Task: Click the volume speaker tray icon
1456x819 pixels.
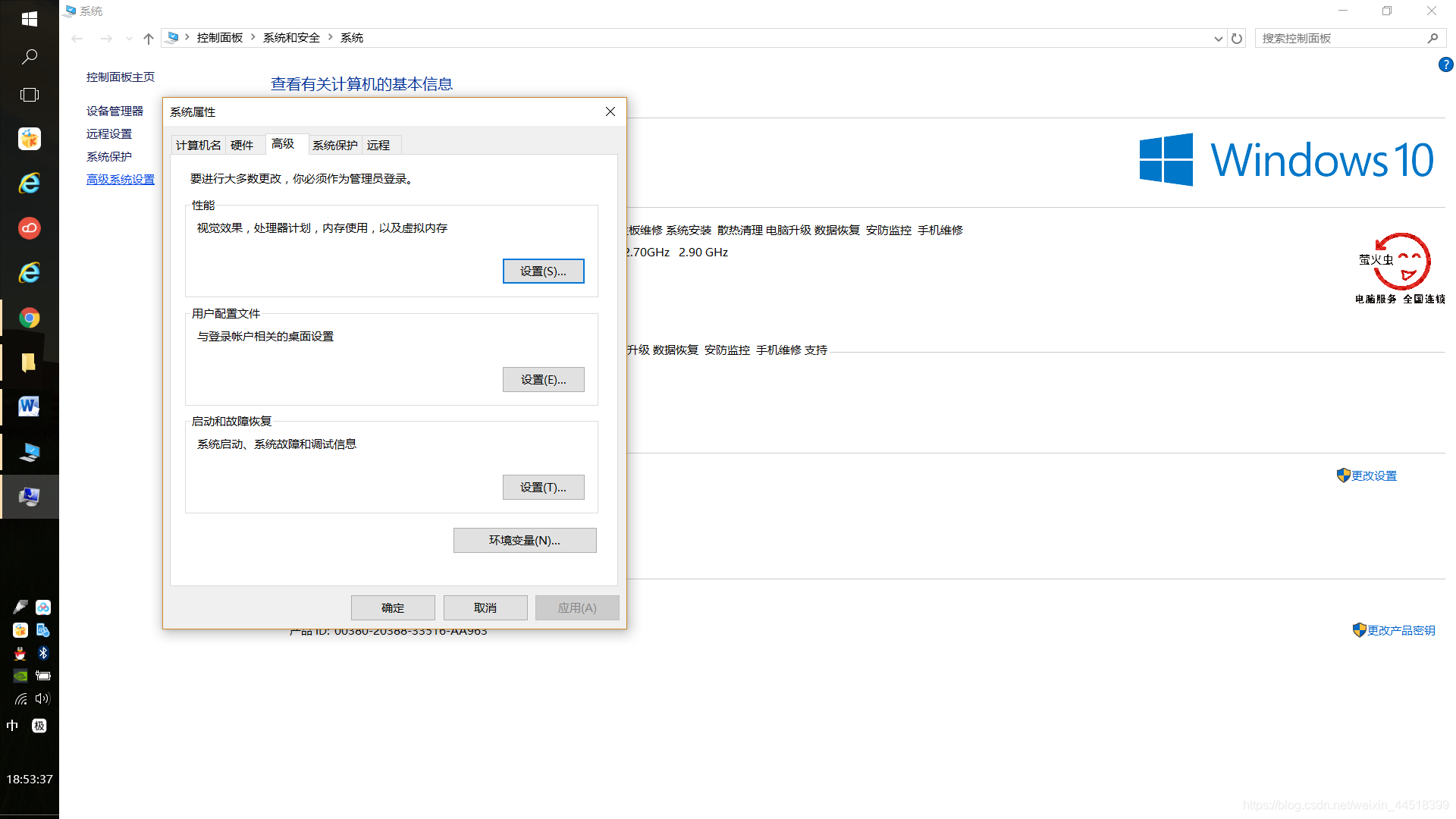Action: [x=42, y=698]
